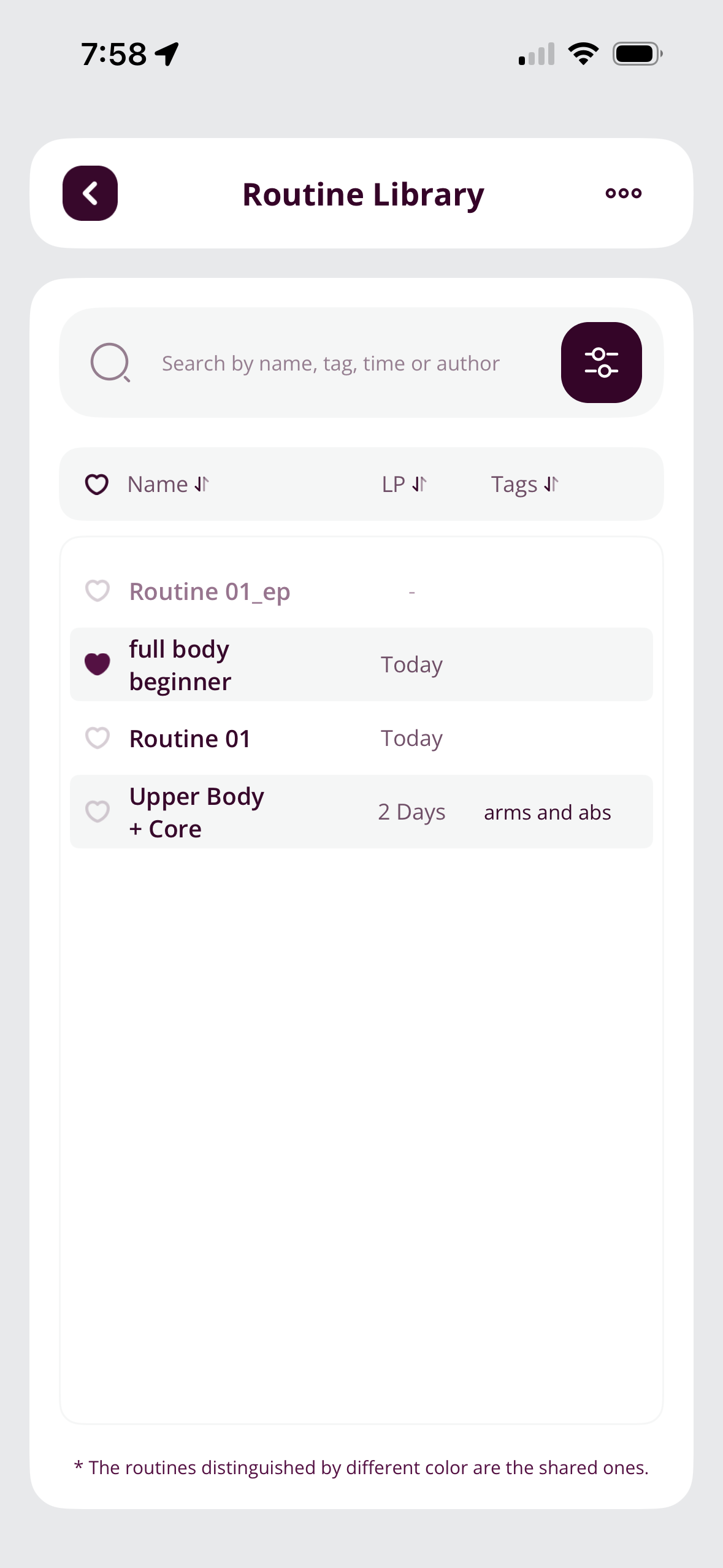Unfavorite the full body beginner routine
The width and height of the screenshot is (723, 1568).
(x=98, y=664)
